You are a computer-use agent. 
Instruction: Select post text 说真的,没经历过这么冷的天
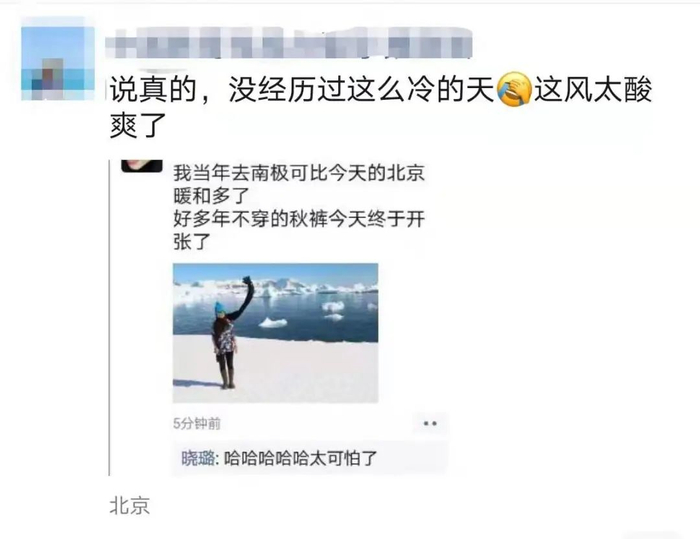[302, 89]
